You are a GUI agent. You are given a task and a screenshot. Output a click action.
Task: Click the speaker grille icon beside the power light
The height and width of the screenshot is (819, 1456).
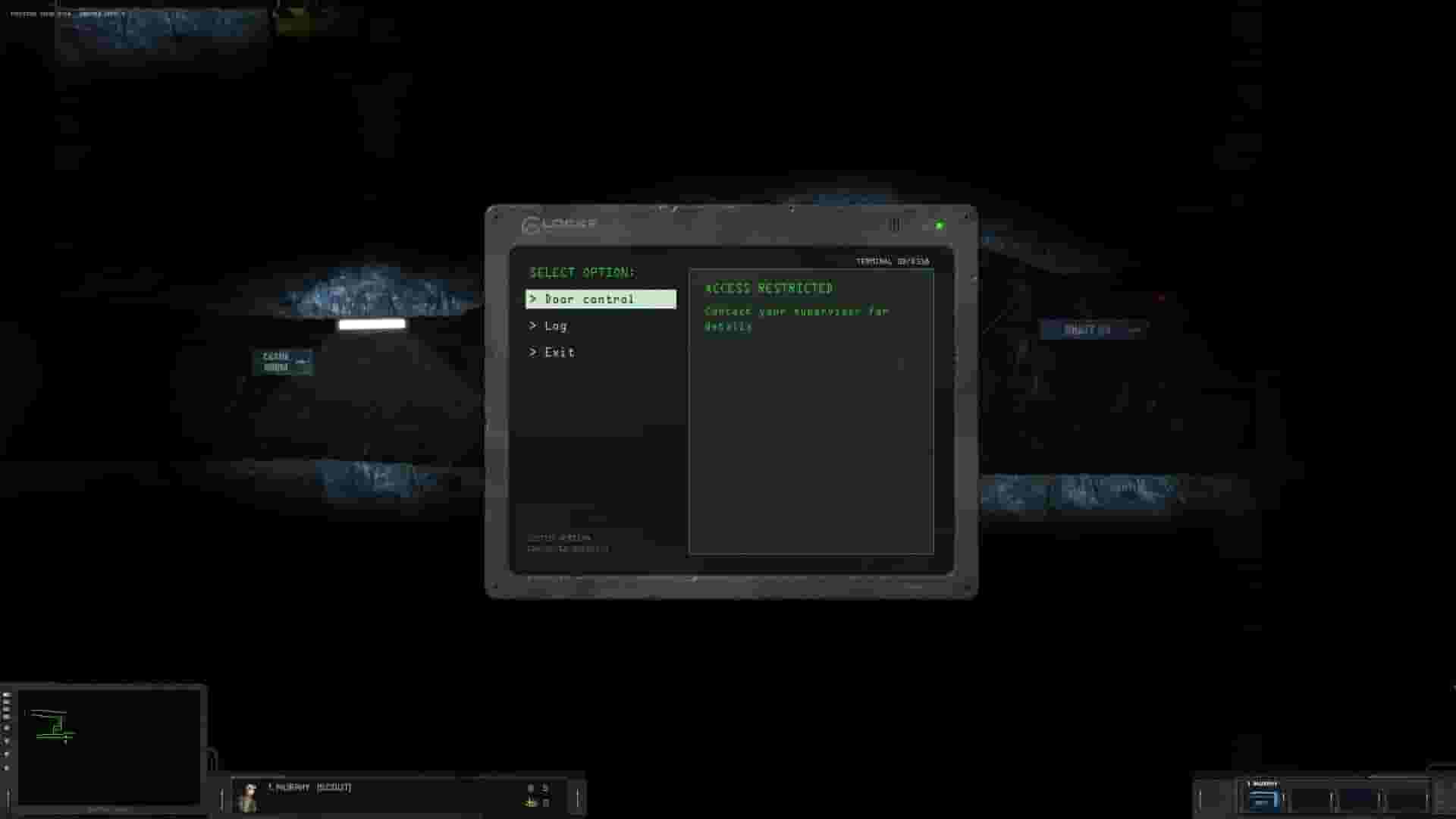click(x=896, y=225)
